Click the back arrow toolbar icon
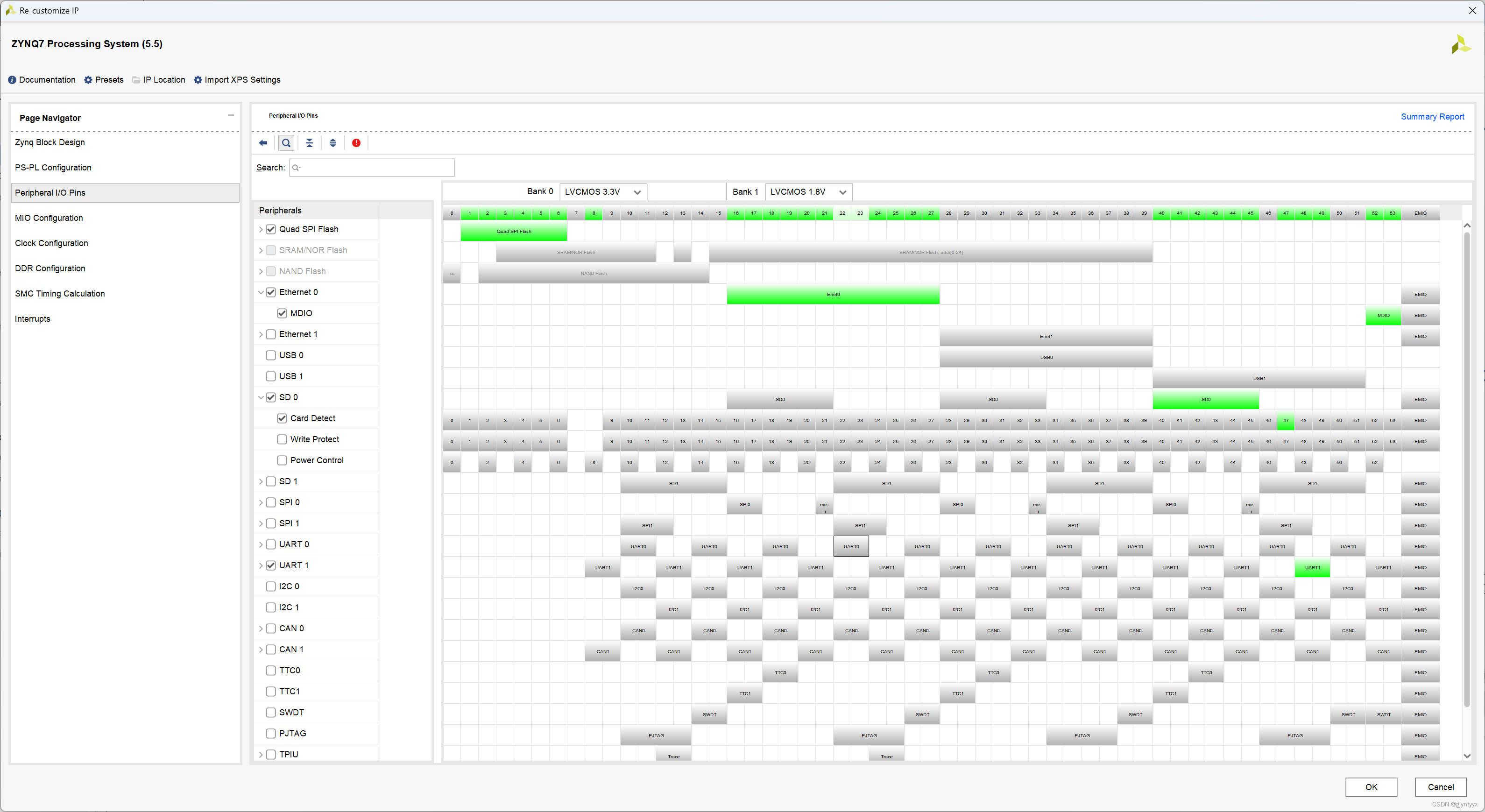 [x=263, y=143]
